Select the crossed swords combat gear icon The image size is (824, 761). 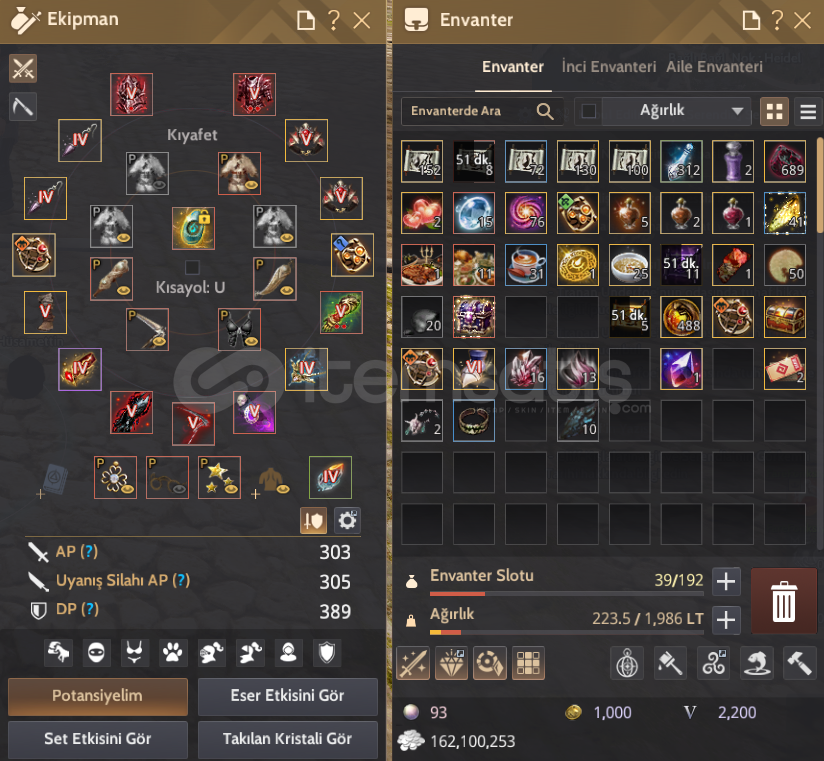(23, 68)
